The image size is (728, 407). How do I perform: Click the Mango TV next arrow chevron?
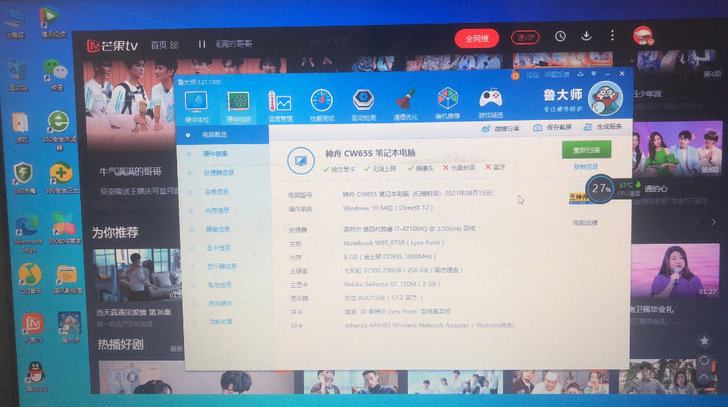click(714, 222)
